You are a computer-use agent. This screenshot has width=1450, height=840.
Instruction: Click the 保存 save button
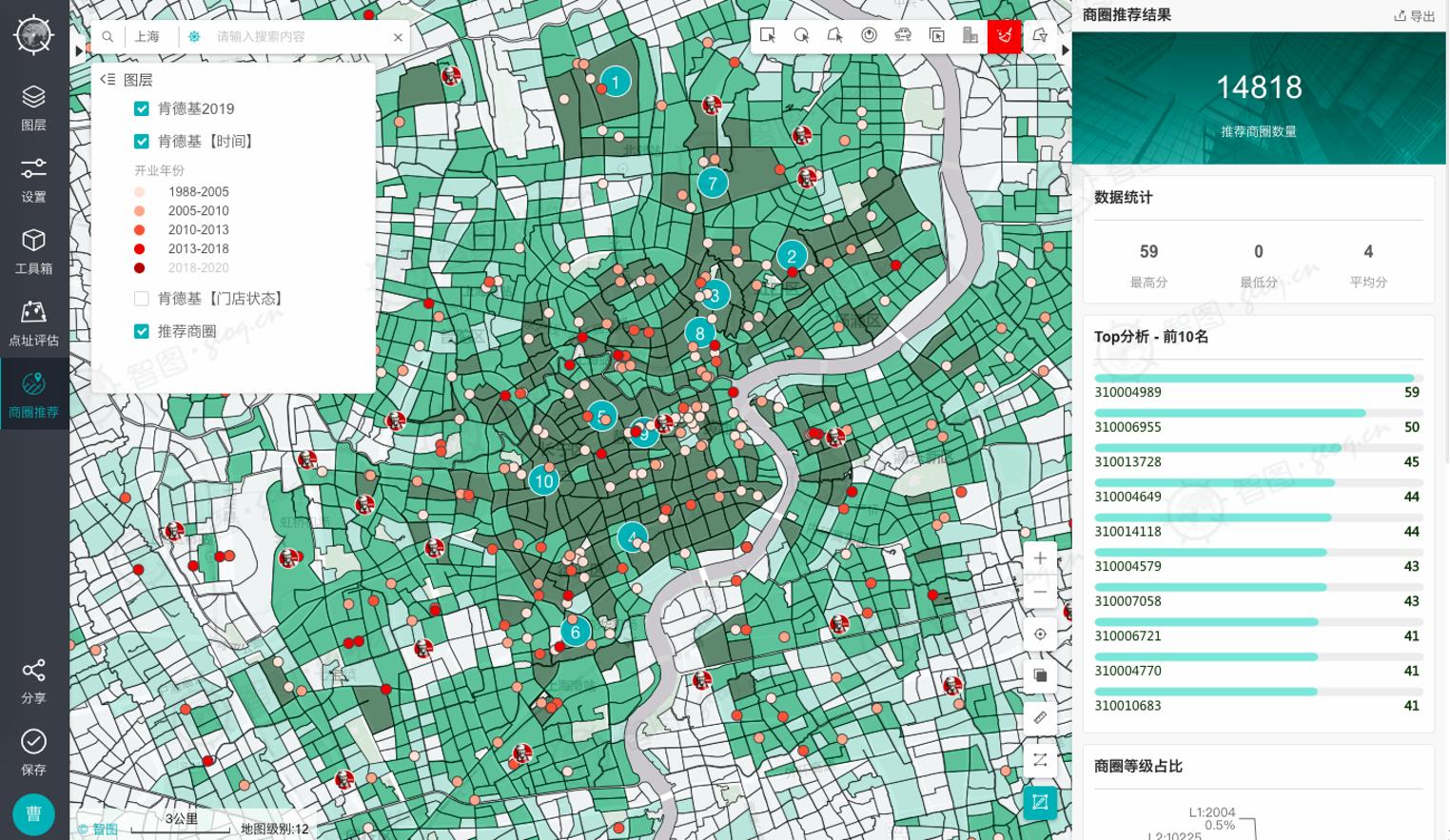point(33,752)
